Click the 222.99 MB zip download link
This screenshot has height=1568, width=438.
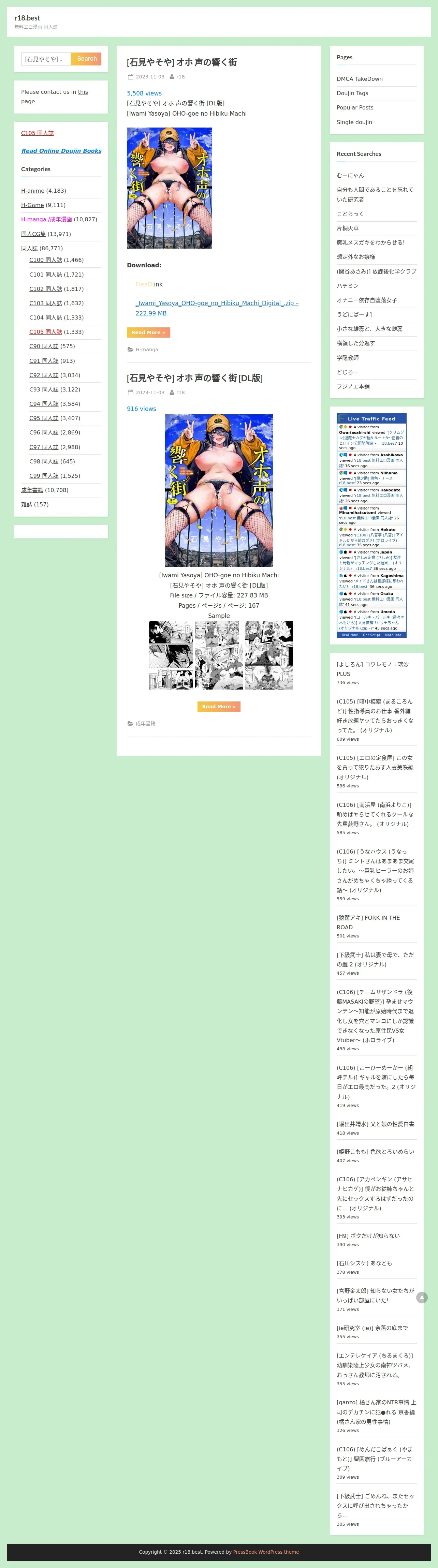tap(217, 308)
